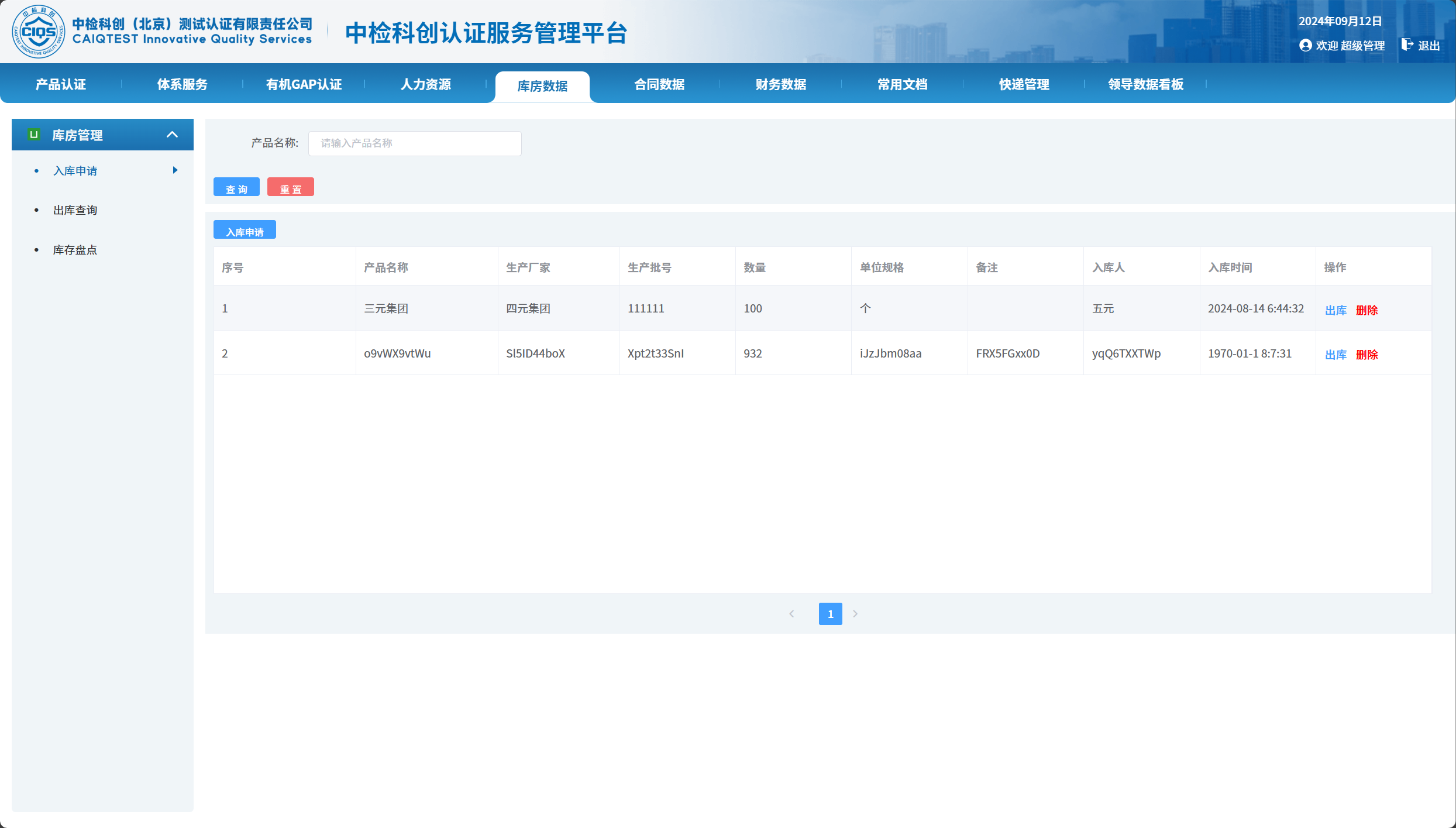
Task: Switch to the 人力资源 tab
Action: pyautogui.click(x=425, y=84)
